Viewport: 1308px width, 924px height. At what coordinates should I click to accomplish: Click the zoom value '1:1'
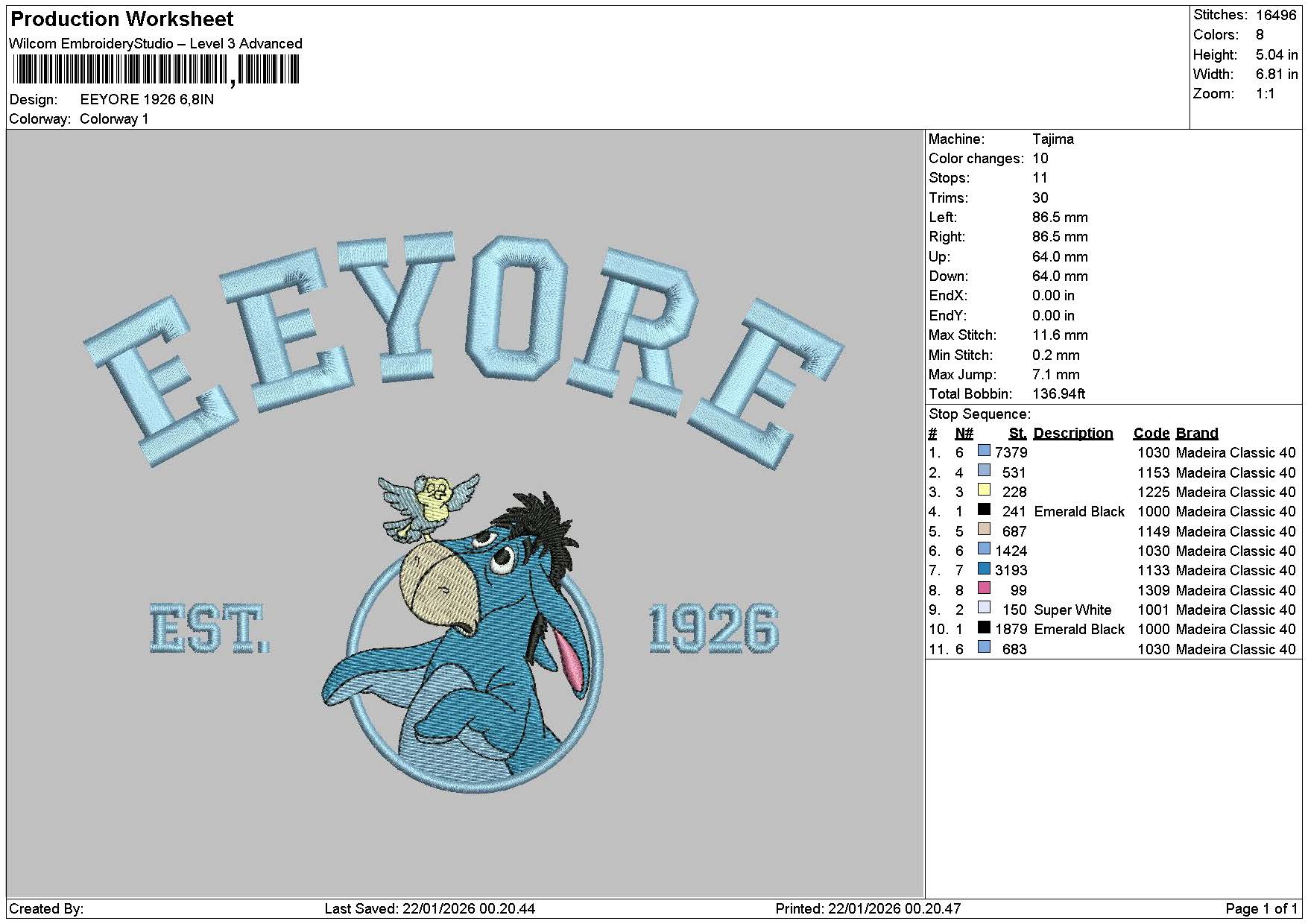(1265, 93)
